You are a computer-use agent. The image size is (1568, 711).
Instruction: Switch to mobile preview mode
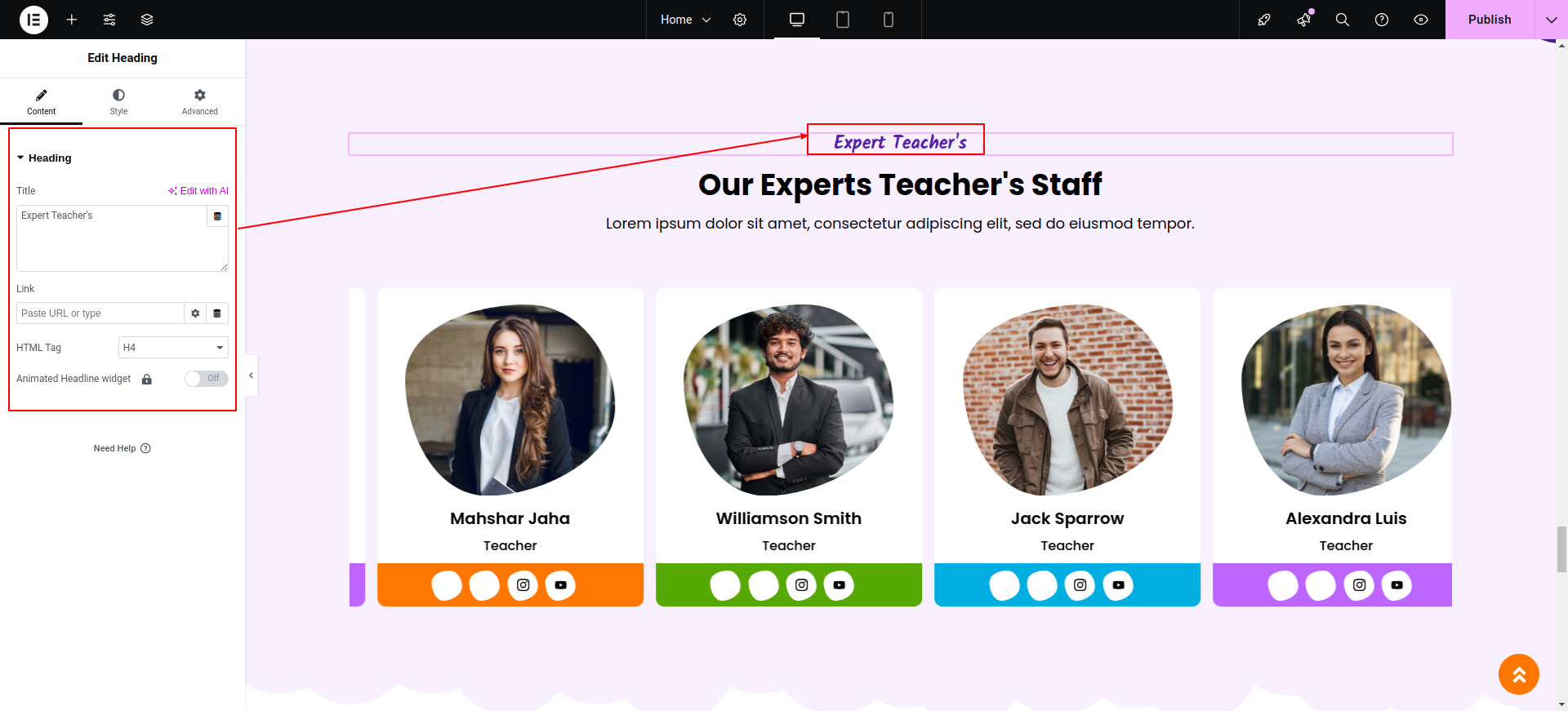pyautogui.click(x=889, y=20)
